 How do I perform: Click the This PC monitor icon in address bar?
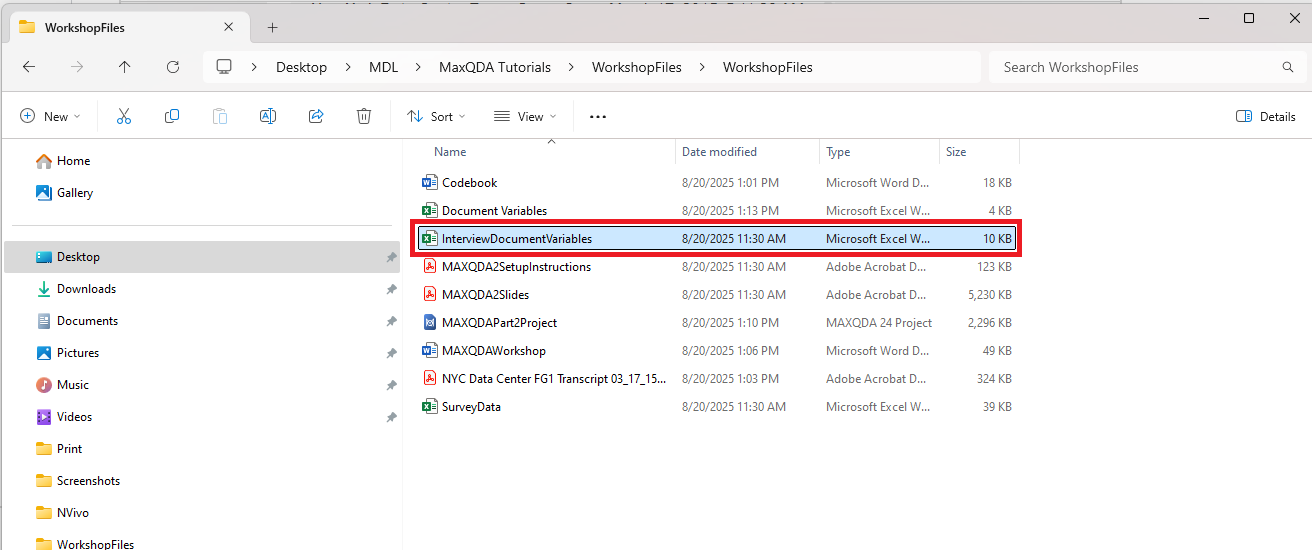224,67
